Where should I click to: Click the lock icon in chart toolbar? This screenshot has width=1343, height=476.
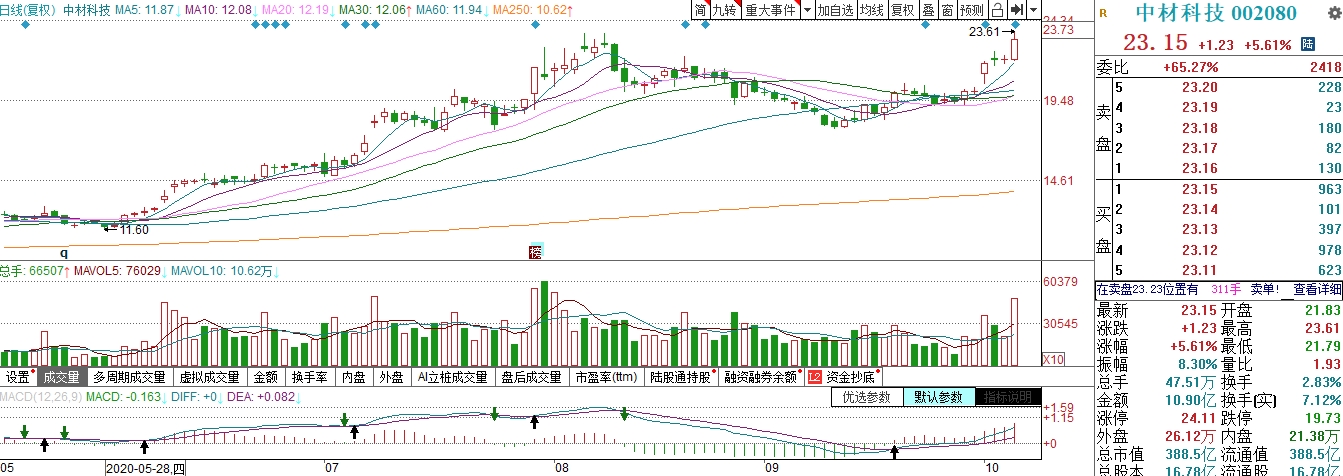[x=997, y=10]
